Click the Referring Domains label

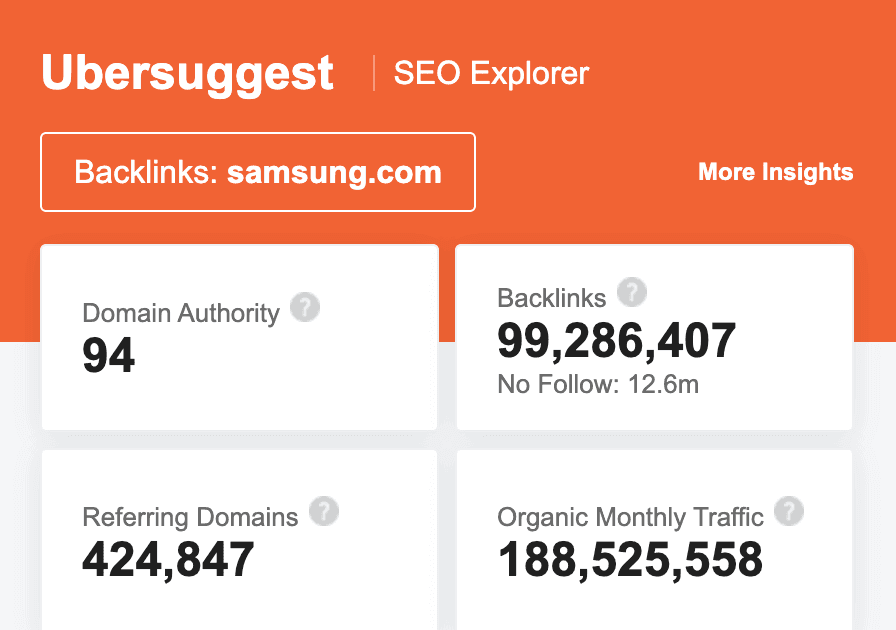tap(190, 517)
